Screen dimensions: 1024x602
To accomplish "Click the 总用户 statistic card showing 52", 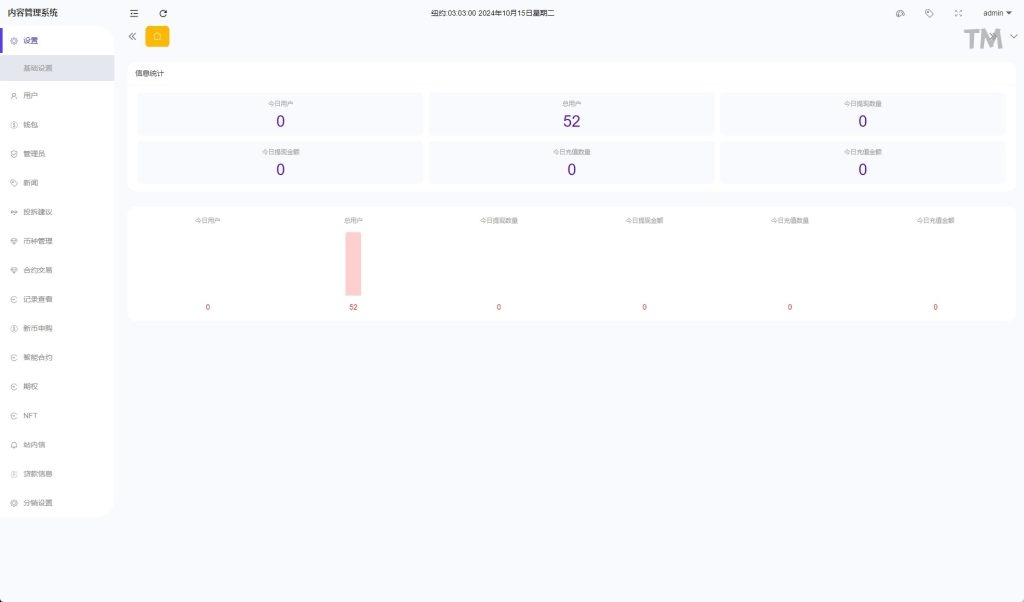I will tap(571, 114).
